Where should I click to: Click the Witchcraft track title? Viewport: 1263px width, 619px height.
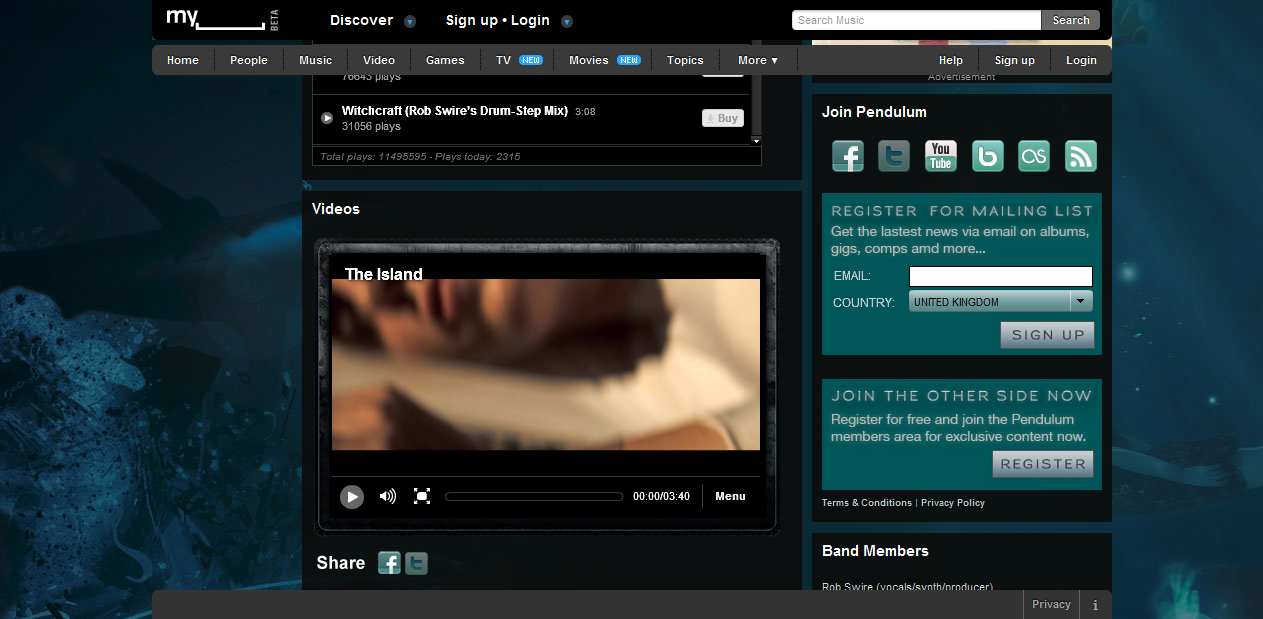[455, 111]
